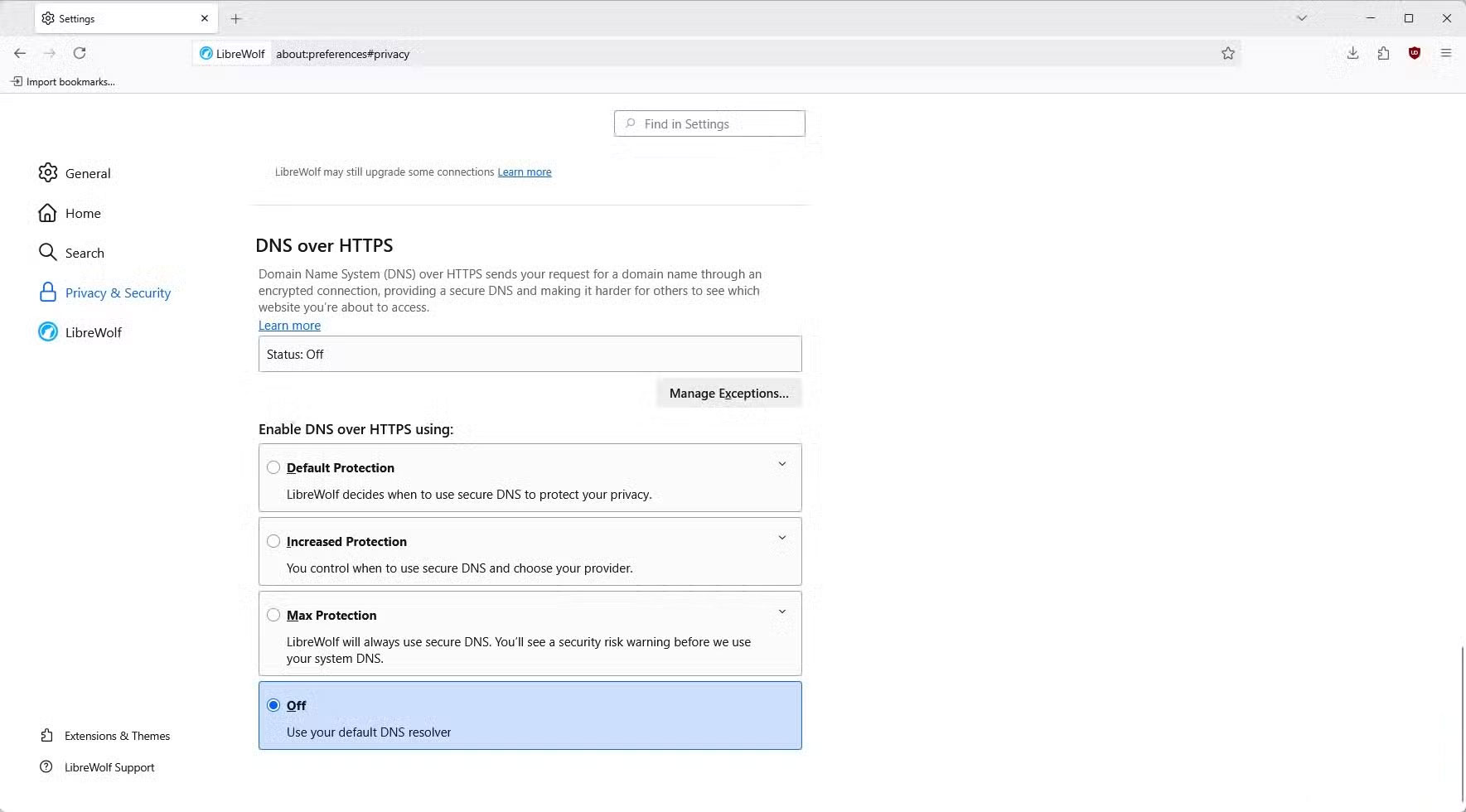Viewport: 1466px width, 812px height.
Task: Bookmark this page with the star icon
Action: point(1227,53)
